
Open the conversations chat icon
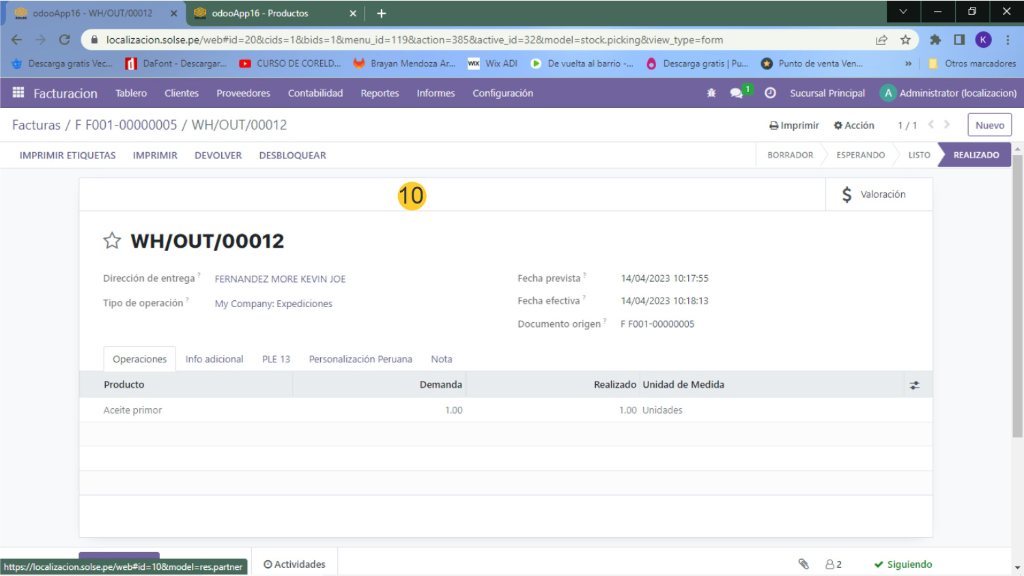[x=737, y=93]
